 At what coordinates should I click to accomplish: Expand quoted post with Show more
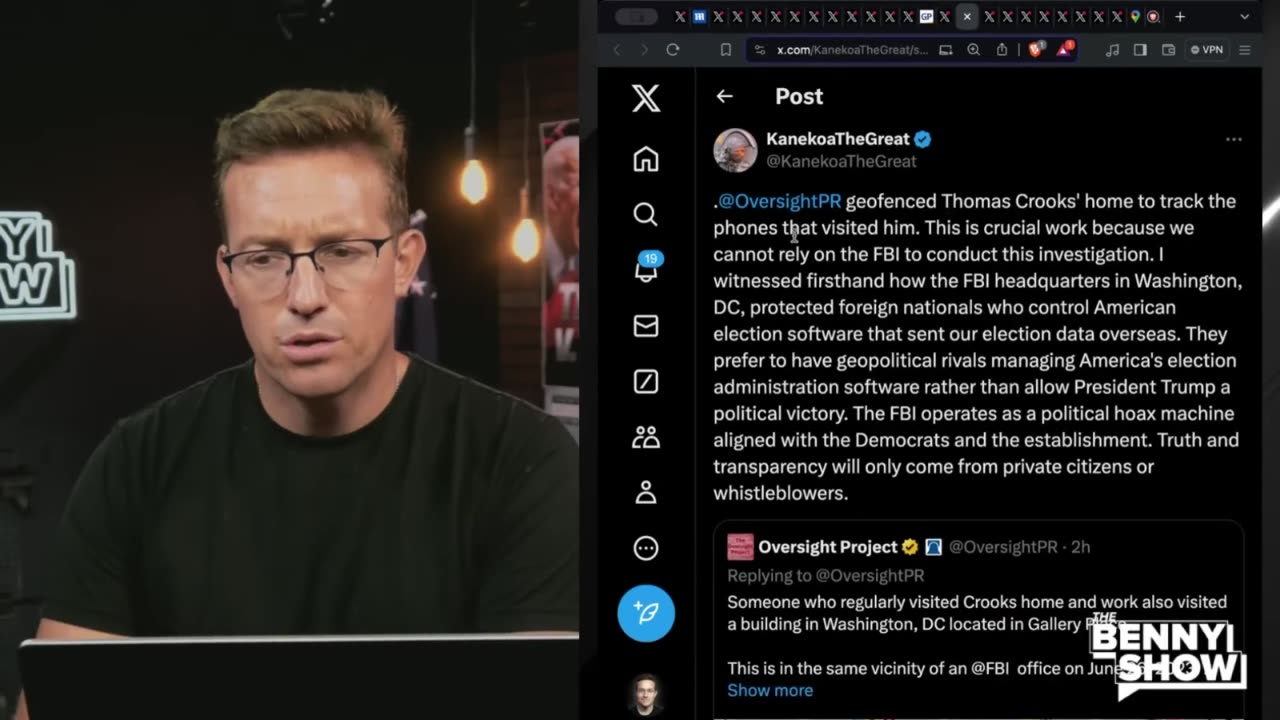coord(770,690)
